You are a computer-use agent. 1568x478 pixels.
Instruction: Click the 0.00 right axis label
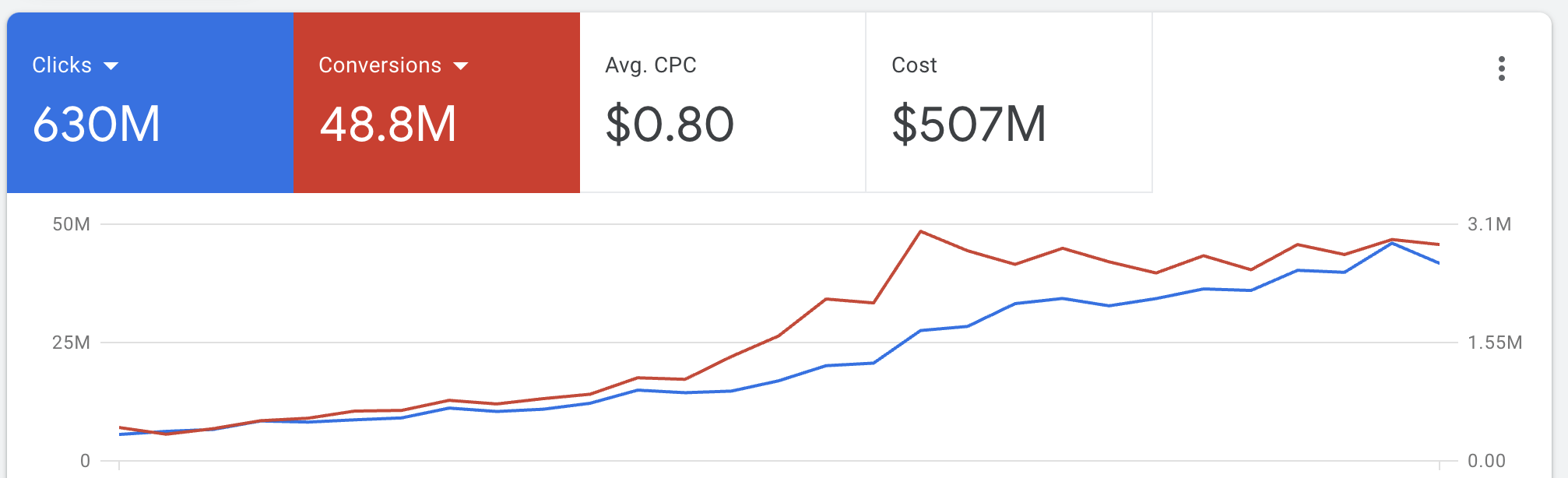[x=1485, y=461]
